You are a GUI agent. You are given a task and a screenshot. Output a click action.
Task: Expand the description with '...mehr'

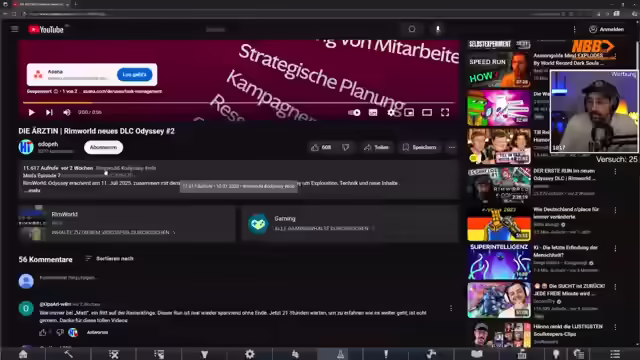click(x=32, y=190)
